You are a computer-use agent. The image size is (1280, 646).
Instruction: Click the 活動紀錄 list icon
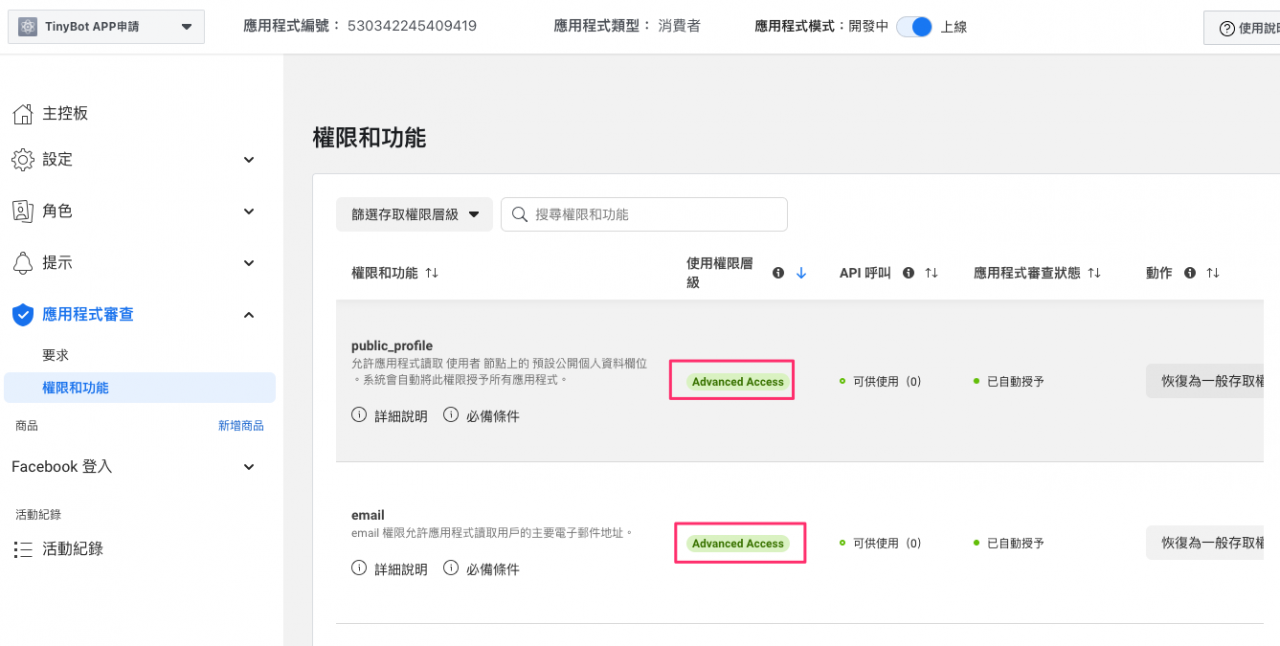[22, 549]
